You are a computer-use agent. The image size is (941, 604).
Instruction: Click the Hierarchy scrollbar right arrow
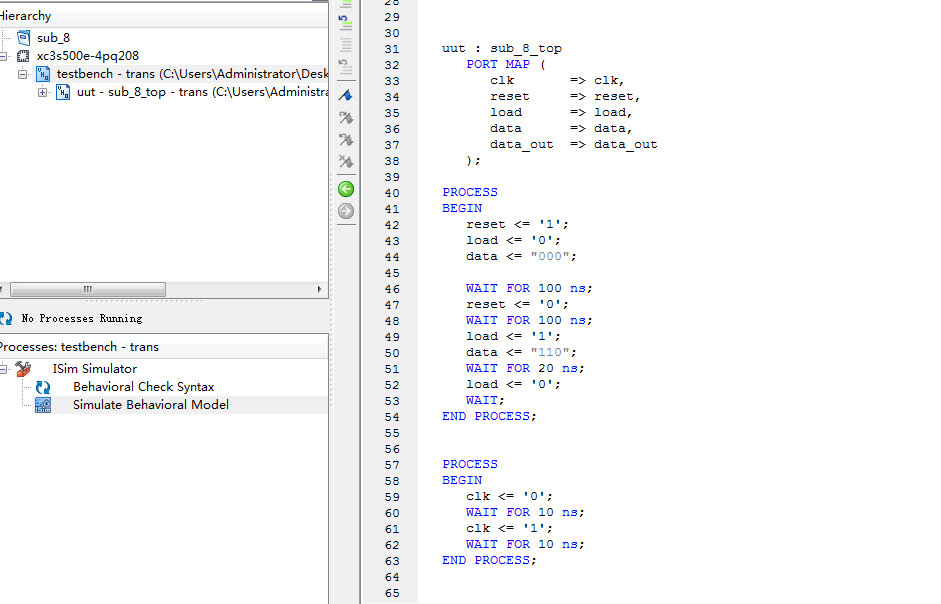click(320, 289)
